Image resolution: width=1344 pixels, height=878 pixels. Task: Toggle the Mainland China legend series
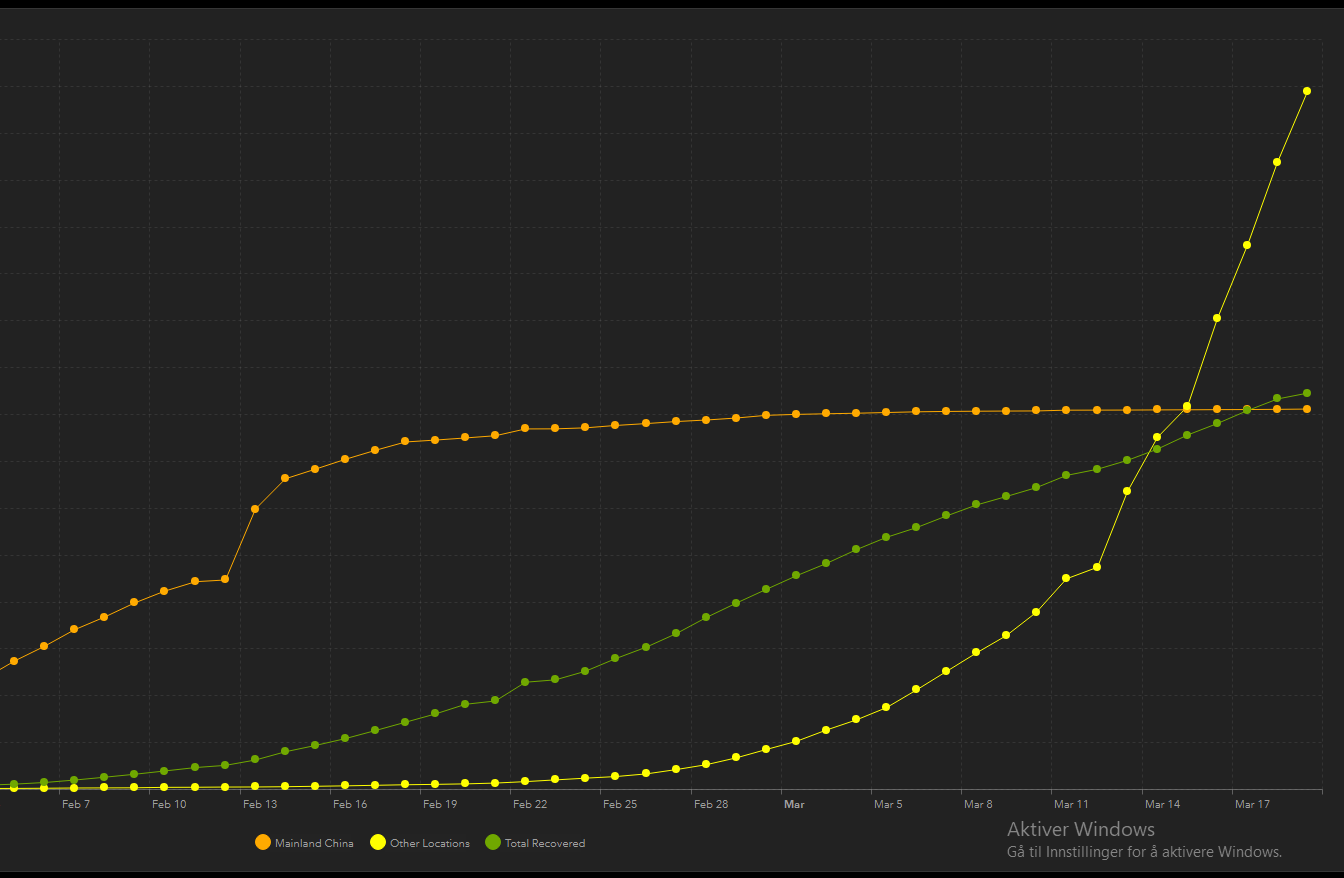[305, 843]
